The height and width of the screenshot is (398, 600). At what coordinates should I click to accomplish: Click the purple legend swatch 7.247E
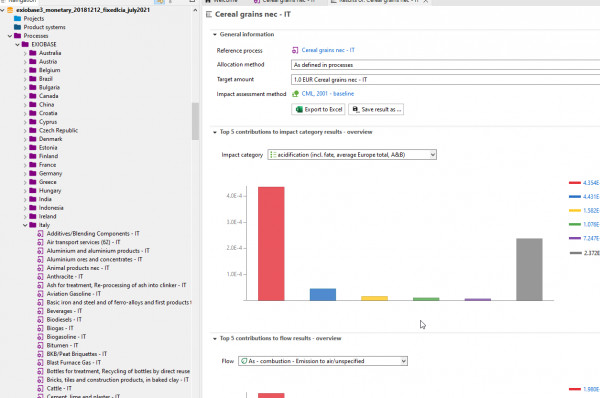tap(575, 238)
